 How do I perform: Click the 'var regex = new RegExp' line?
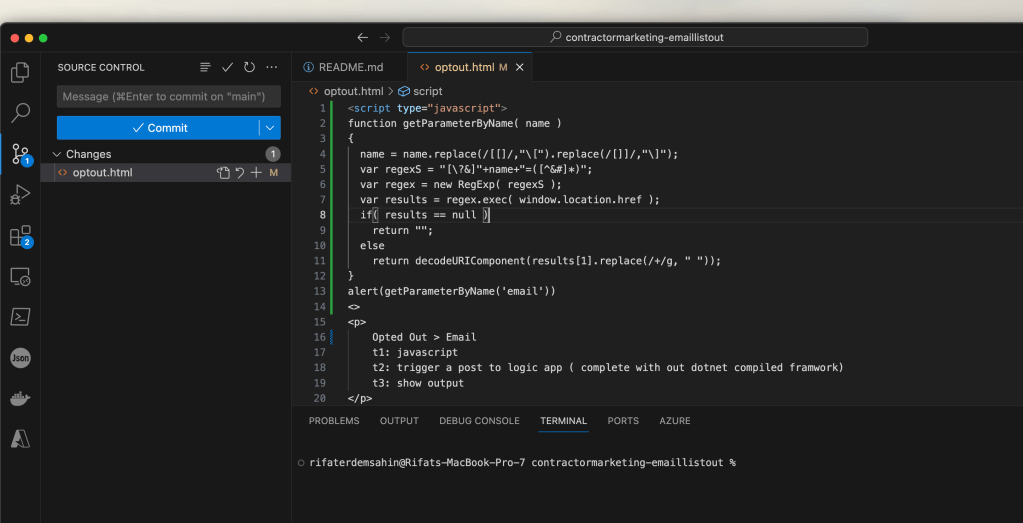click(460, 185)
